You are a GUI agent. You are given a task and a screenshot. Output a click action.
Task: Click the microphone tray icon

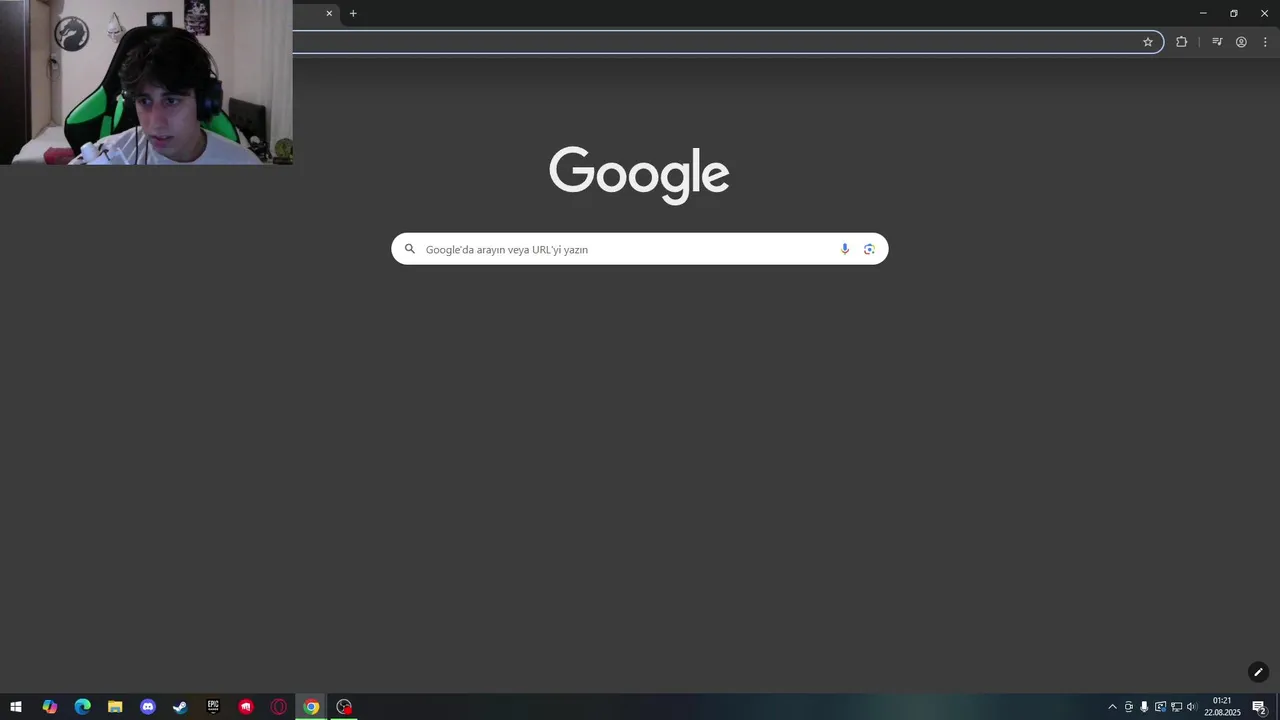tap(1144, 707)
